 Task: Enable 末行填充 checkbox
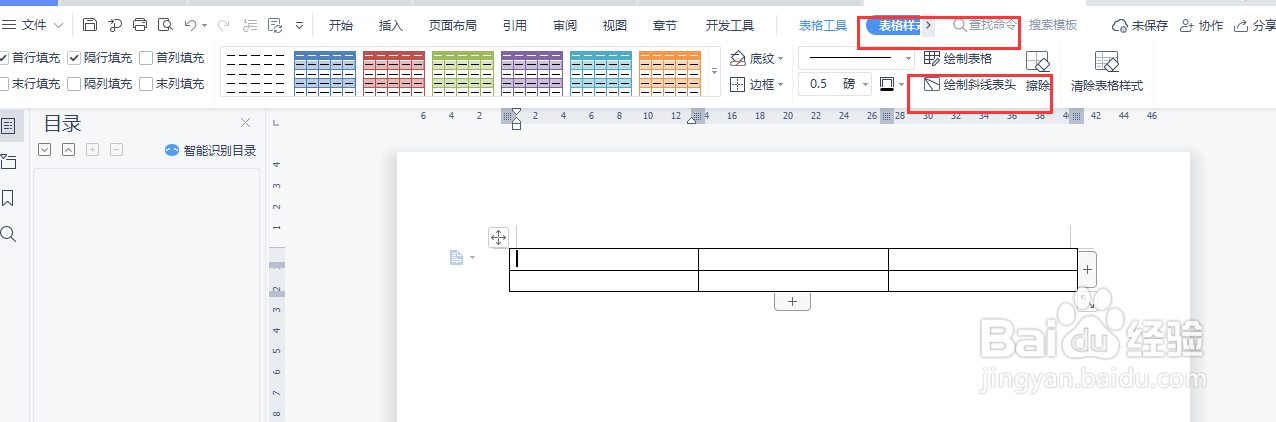[x=5, y=84]
